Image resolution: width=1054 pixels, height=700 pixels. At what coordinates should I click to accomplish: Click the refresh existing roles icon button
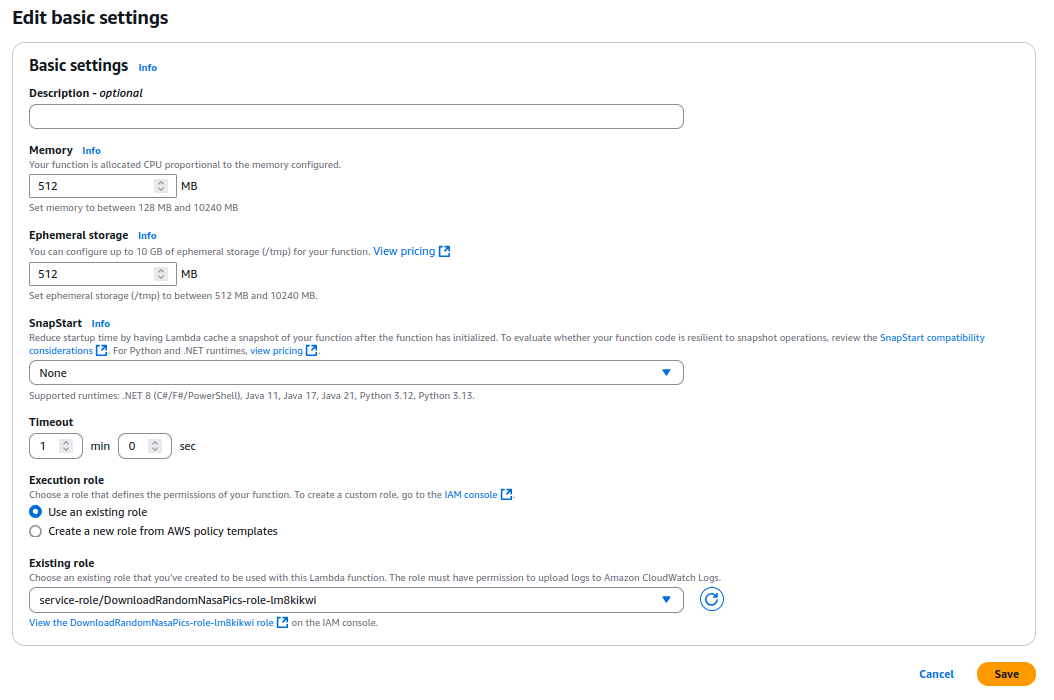(711, 599)
